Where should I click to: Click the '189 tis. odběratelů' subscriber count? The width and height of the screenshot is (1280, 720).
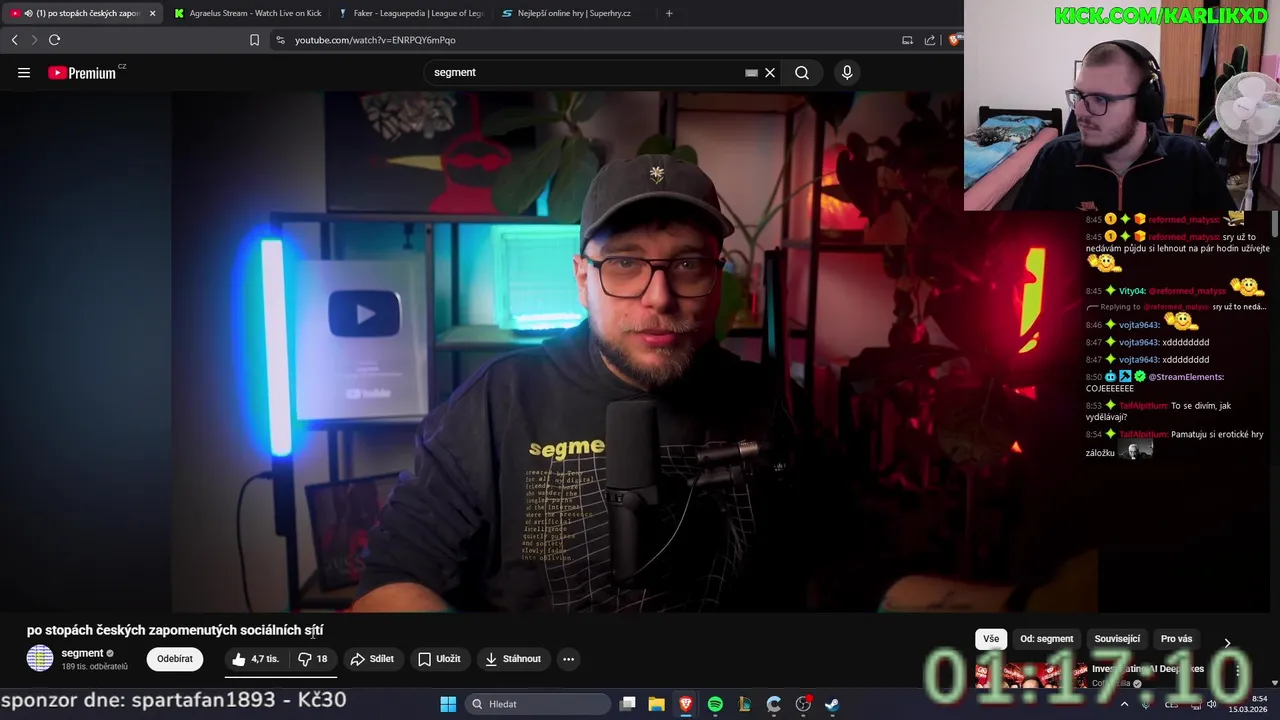coord(95,667)
